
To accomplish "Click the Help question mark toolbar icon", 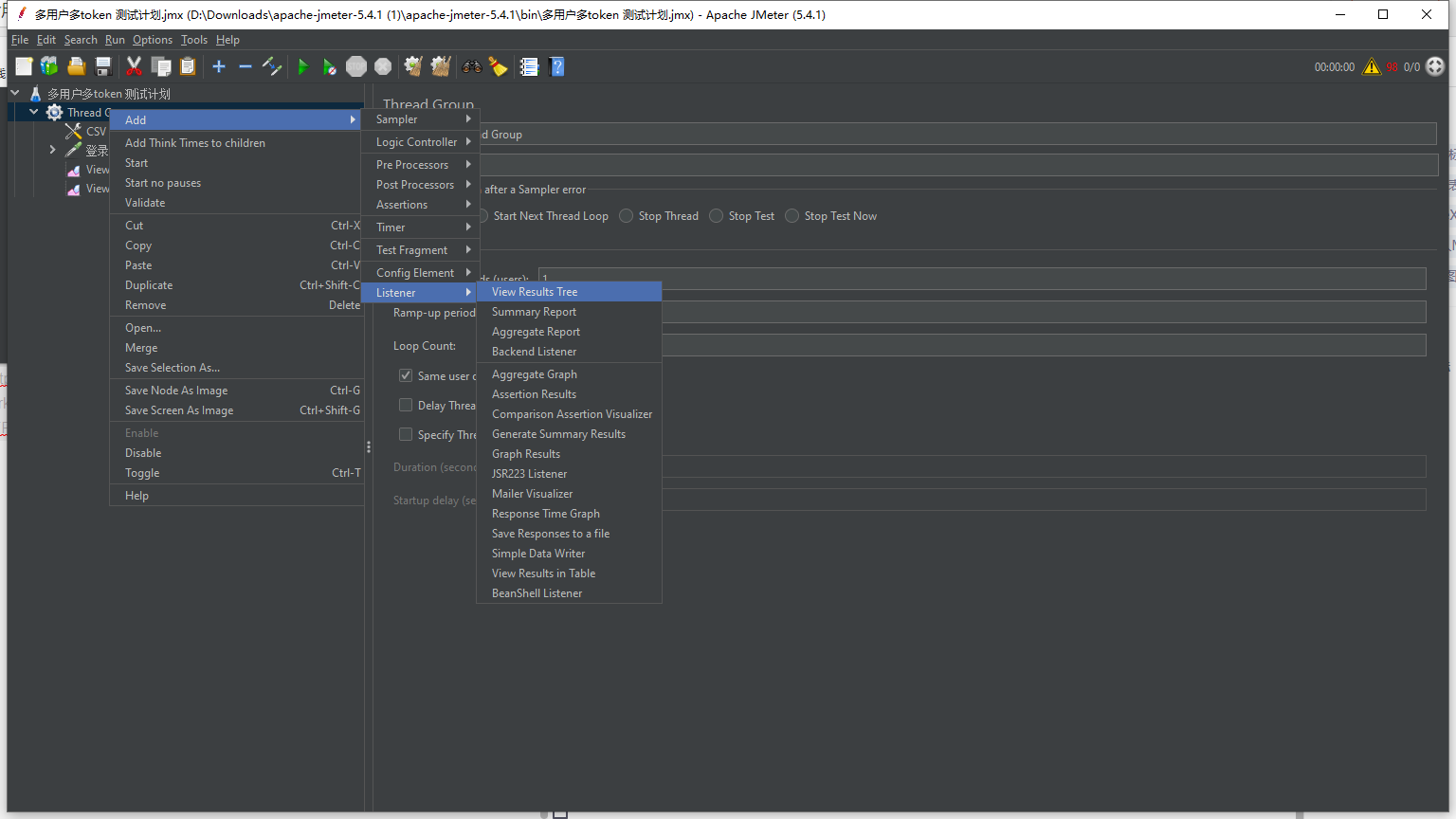I will (x=556, y=66).
